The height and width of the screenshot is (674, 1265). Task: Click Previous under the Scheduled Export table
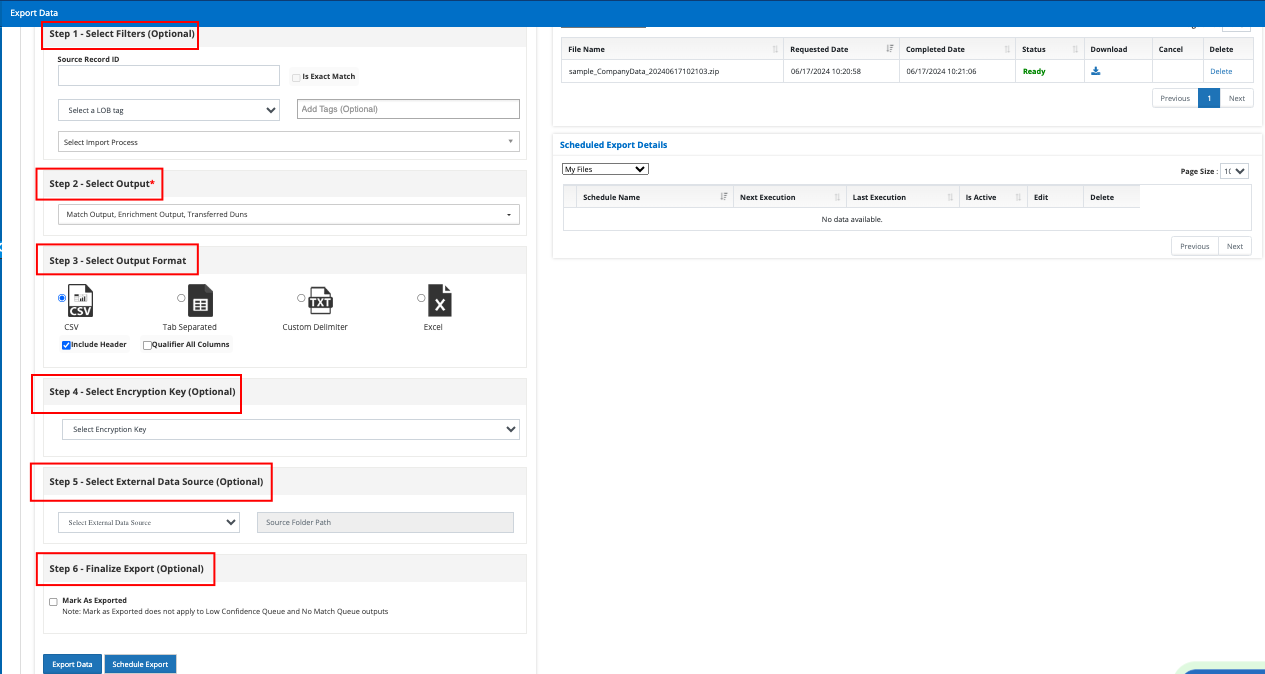[1195, 246]
